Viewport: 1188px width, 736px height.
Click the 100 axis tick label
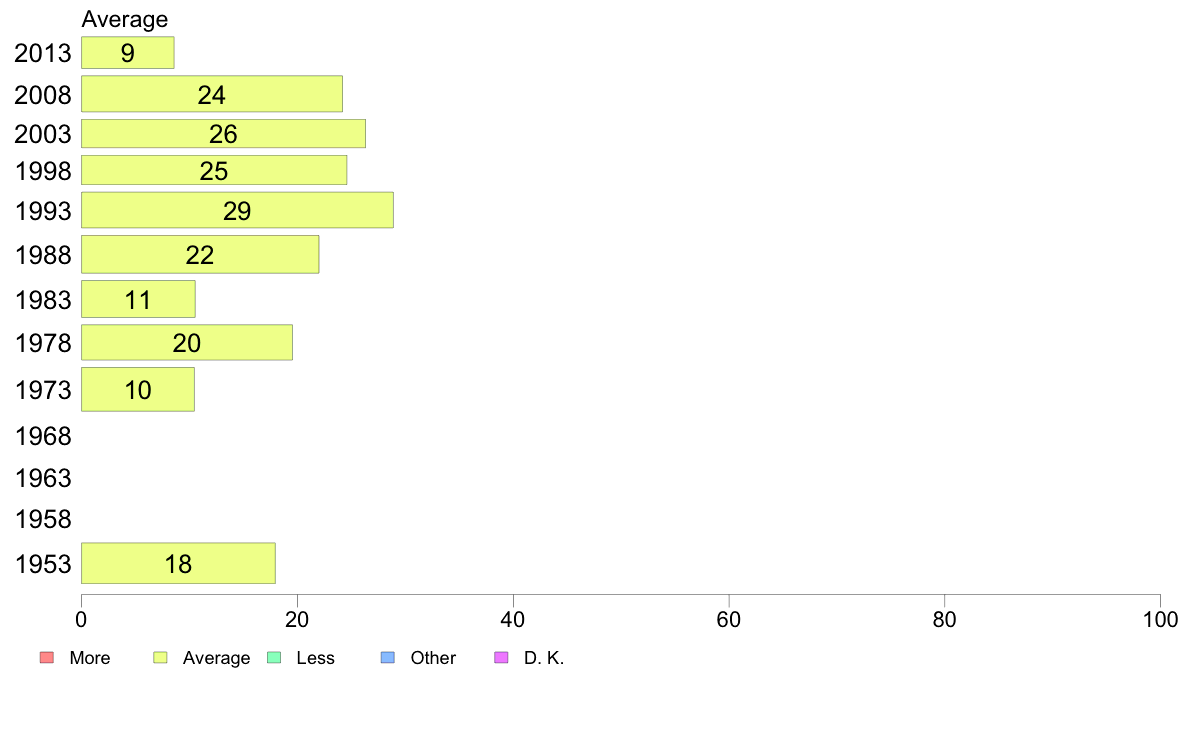click(1160, 620)
